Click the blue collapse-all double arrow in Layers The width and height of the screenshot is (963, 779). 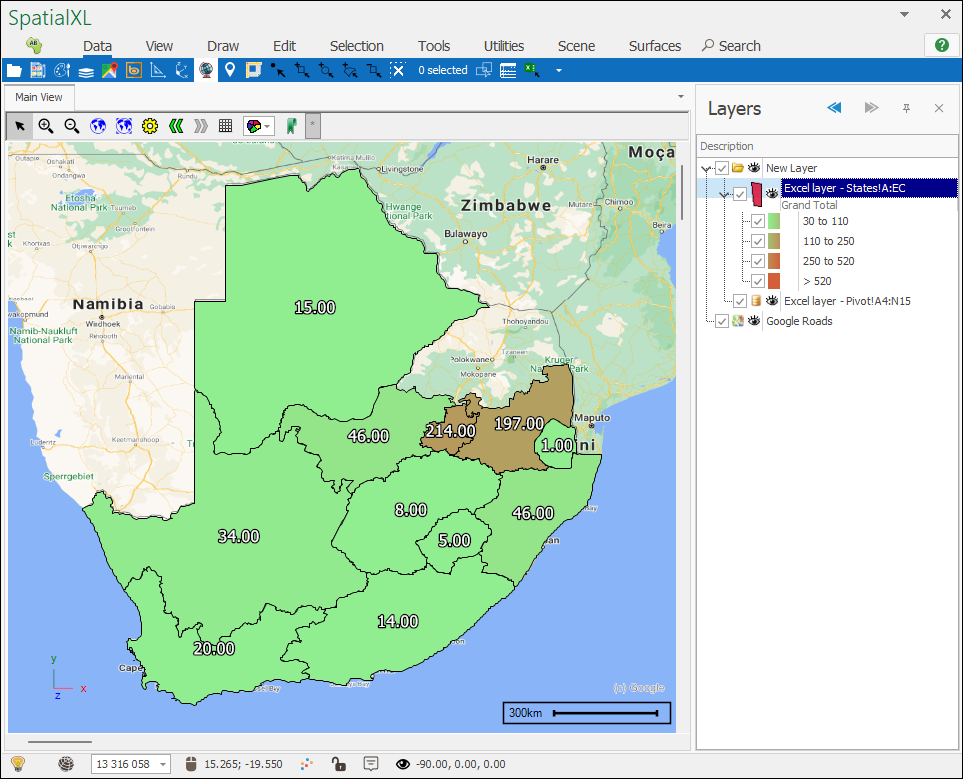pyautogui.click(x=834, y=108)
